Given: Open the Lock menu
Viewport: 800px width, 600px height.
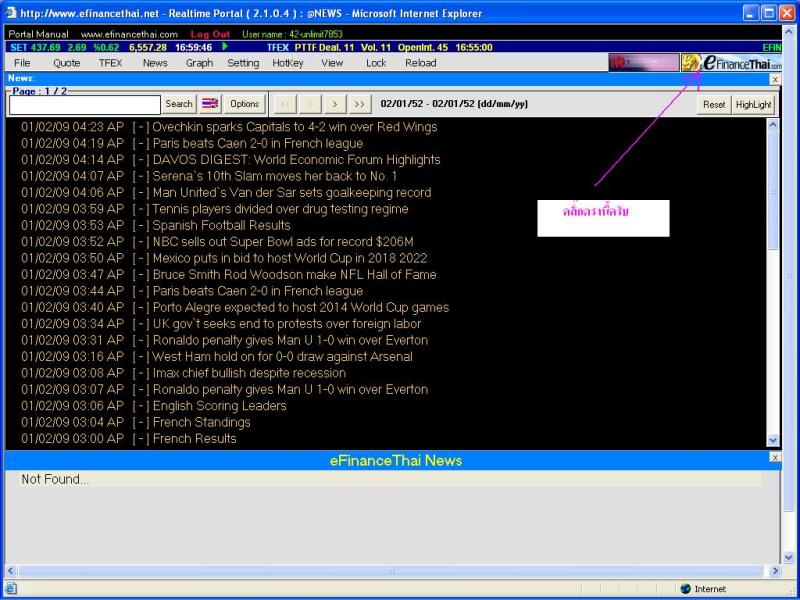Looking at the screenshot, I should pyautogui.click(x=376, y=63).
